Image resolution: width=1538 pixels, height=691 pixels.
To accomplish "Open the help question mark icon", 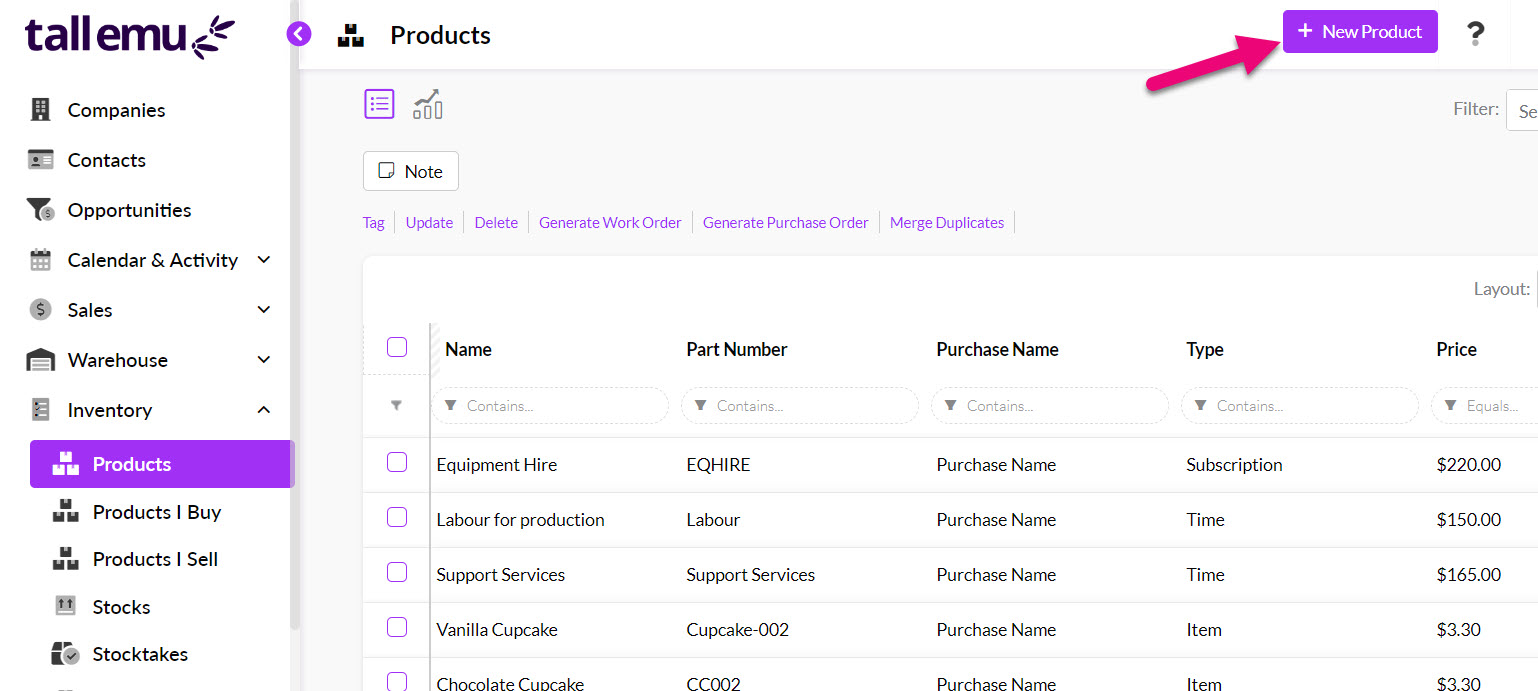I will click(x=1475, y=34).
